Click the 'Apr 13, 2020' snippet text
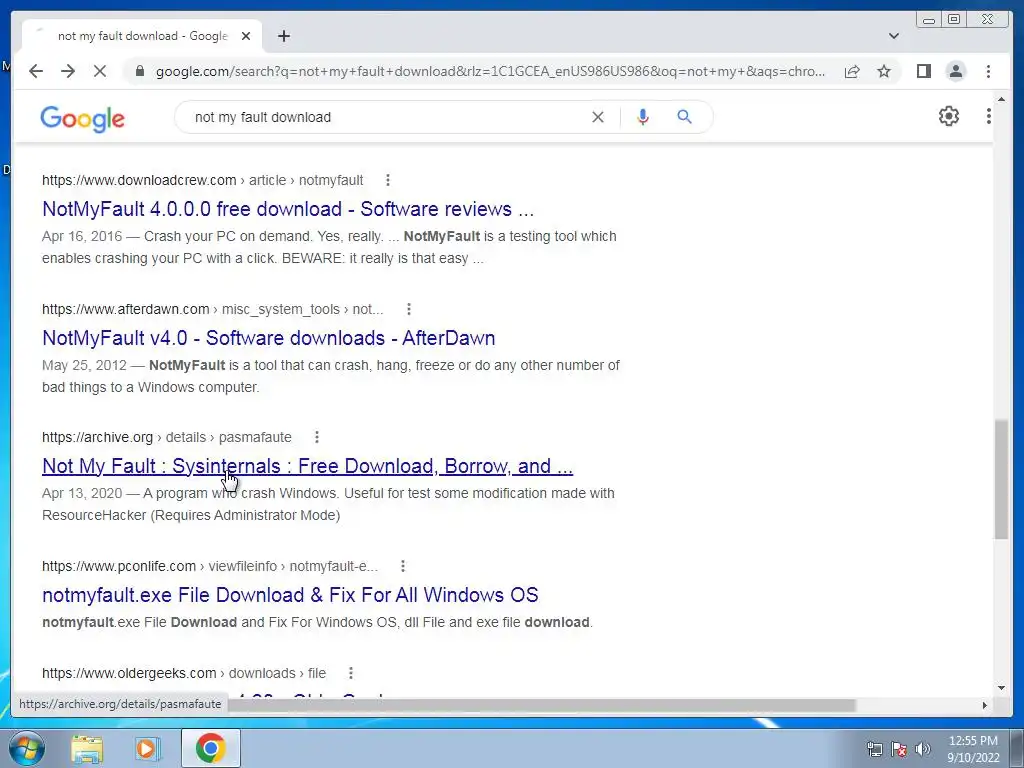The image size is (1024, 768). [82, 493]
